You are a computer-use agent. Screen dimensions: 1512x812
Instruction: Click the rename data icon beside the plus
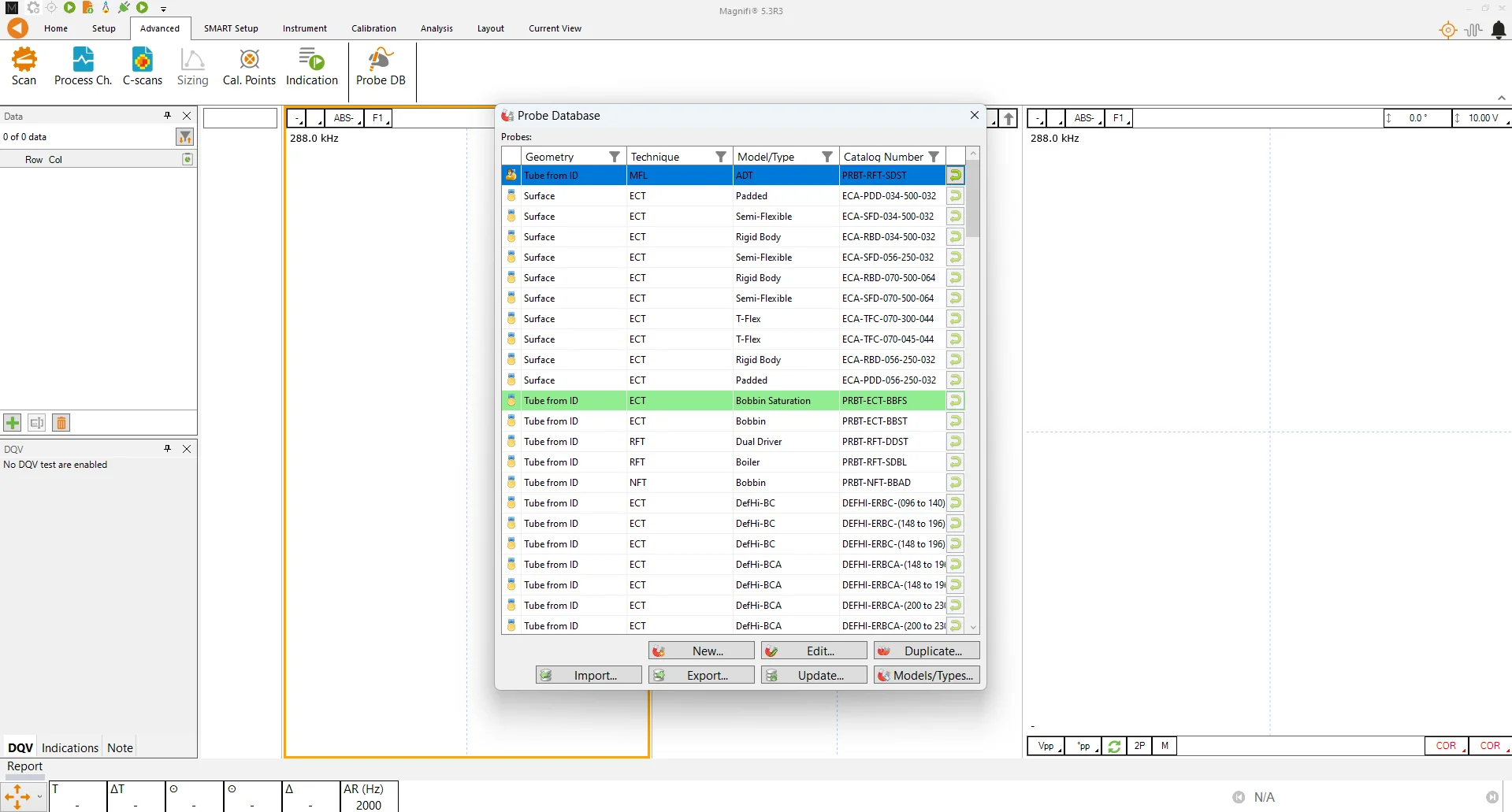(37, 423)
